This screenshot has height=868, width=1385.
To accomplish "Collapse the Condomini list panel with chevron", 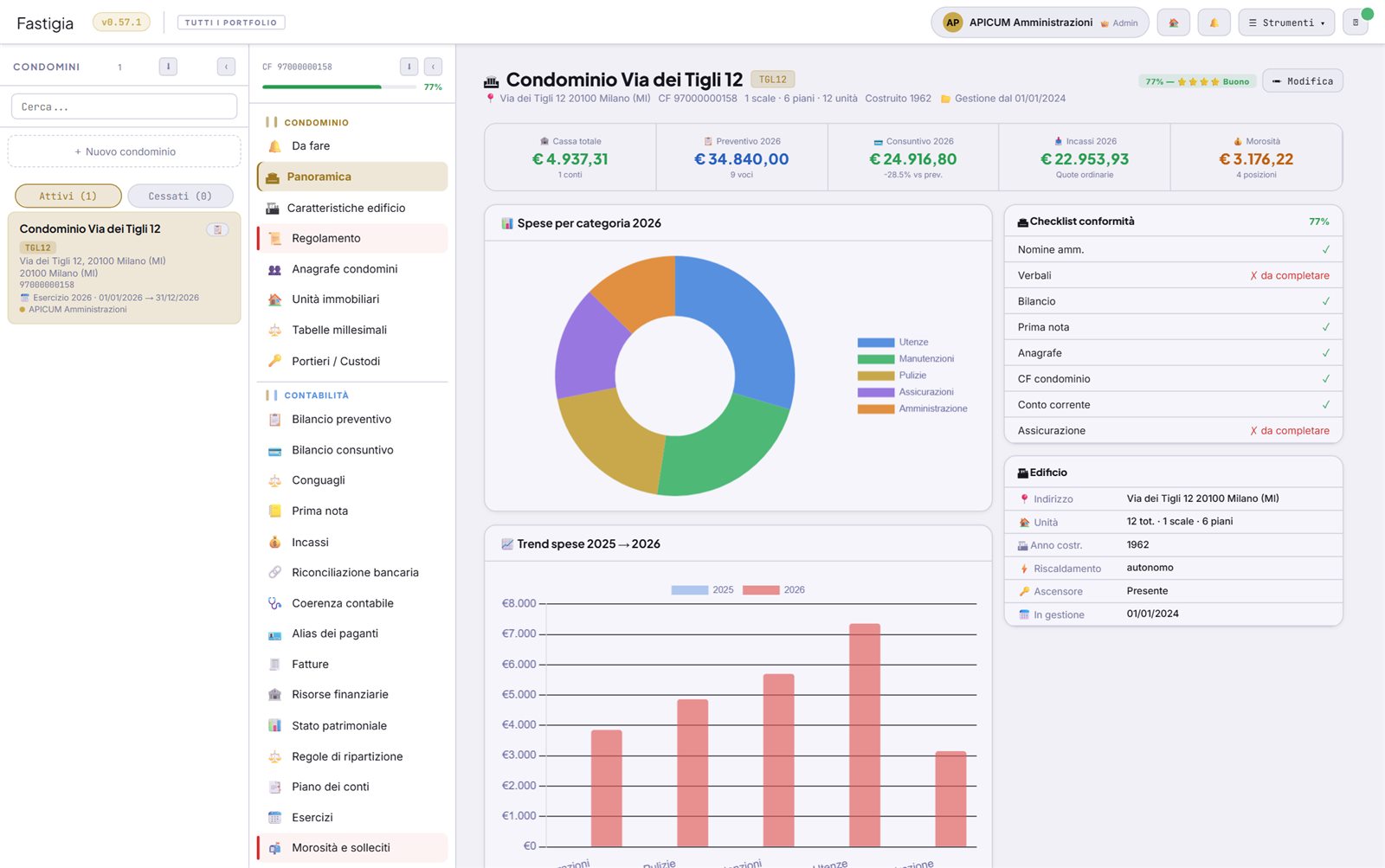I will coord(226,67).
